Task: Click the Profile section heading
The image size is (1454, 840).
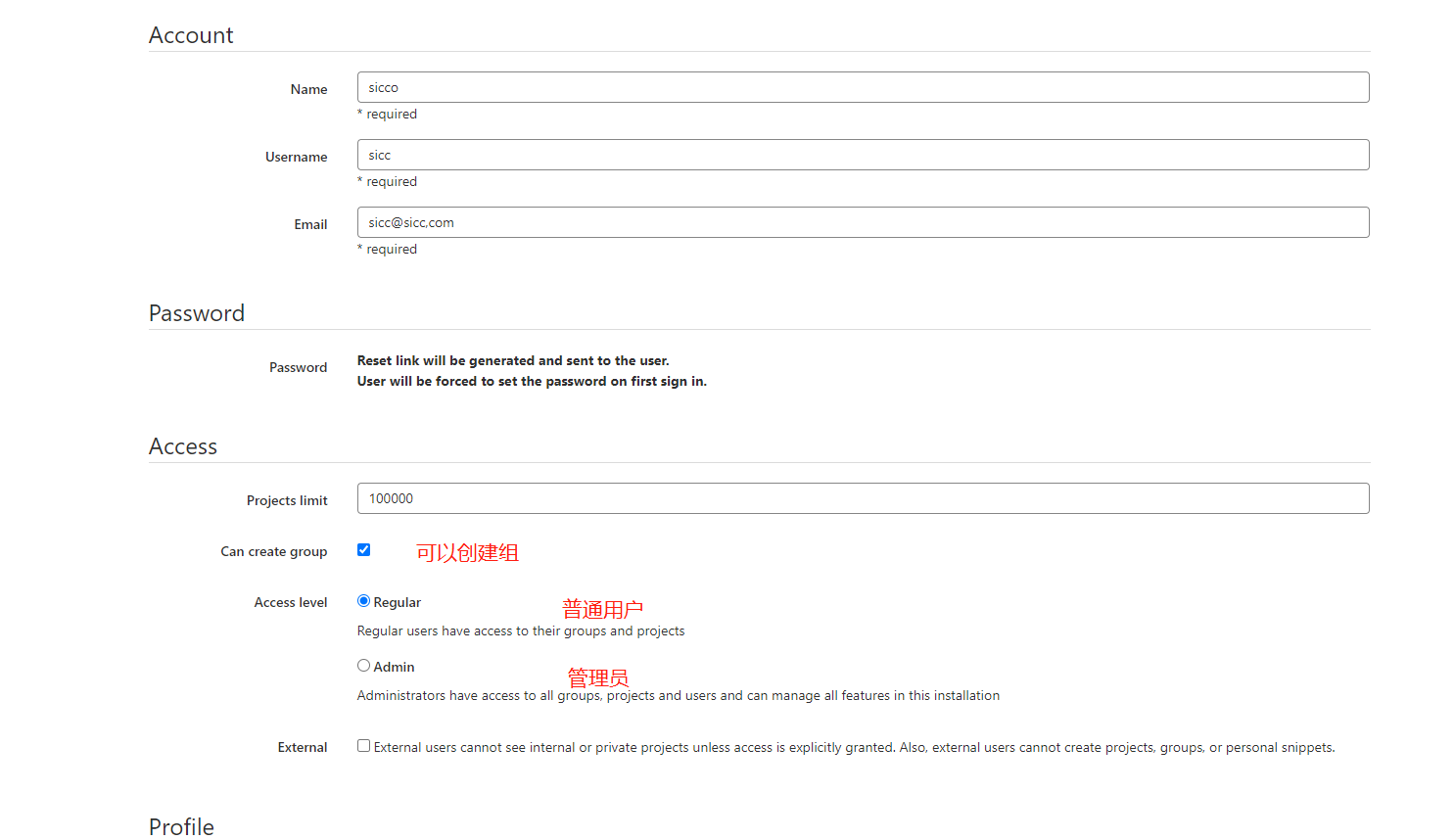Action: tap(181, 827)
